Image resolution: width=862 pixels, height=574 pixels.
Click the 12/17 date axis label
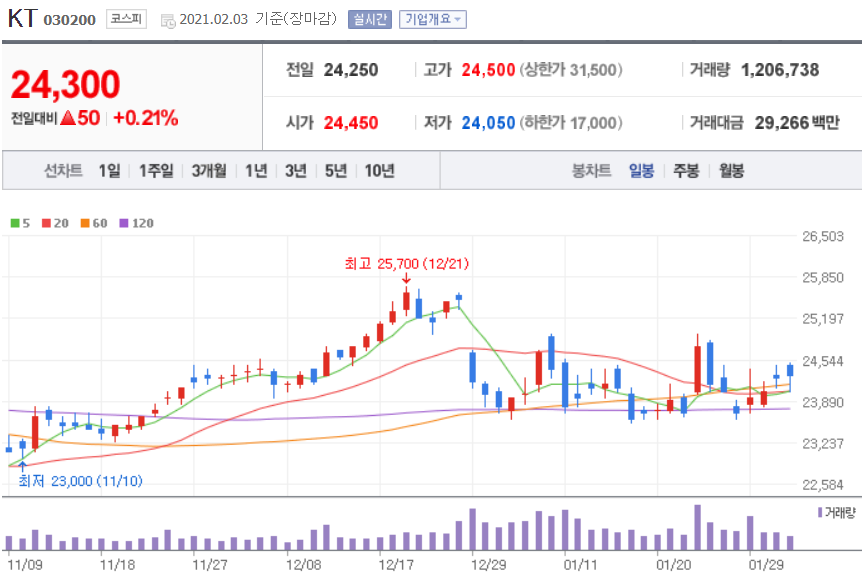(x=396, y=565)
